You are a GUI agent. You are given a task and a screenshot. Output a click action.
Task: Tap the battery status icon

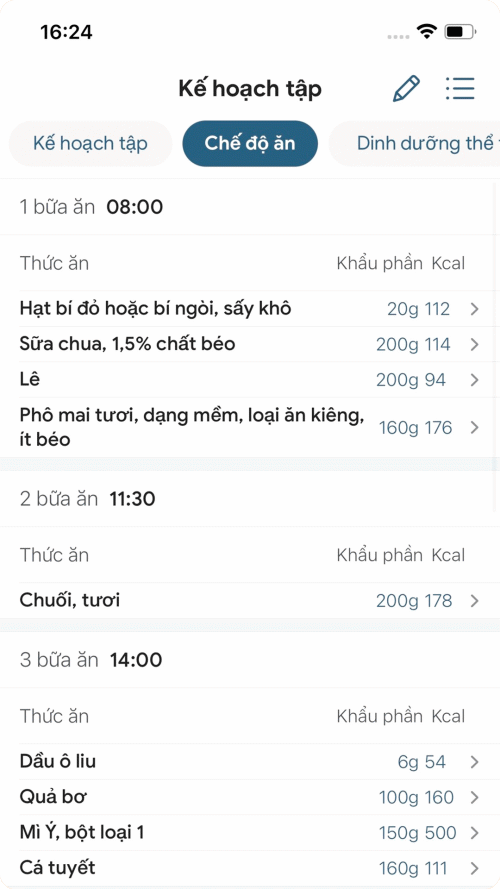coord(460,32)
